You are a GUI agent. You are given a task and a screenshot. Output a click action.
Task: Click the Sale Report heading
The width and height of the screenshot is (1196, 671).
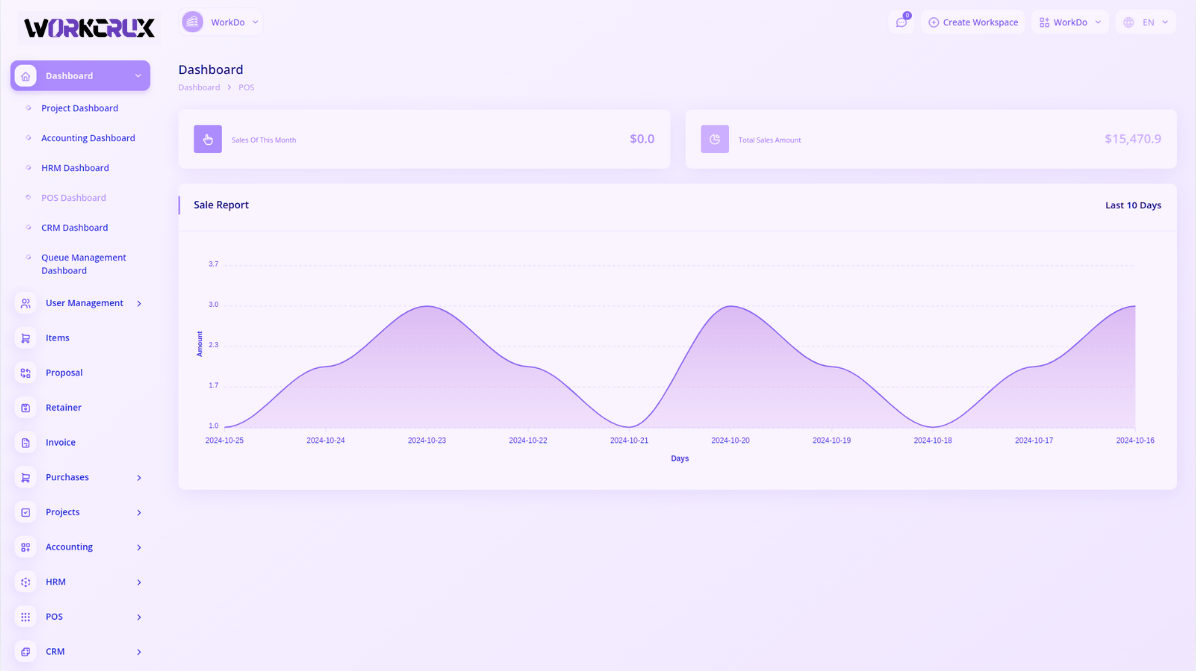click(221, 205)
